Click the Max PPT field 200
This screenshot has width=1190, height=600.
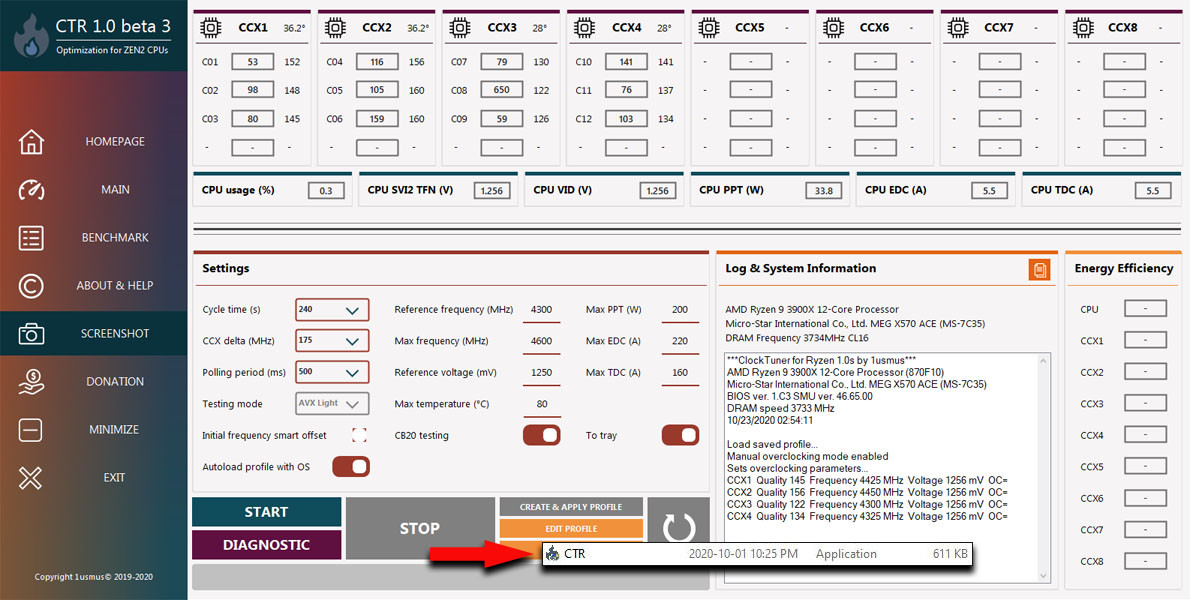pos(680,309)
